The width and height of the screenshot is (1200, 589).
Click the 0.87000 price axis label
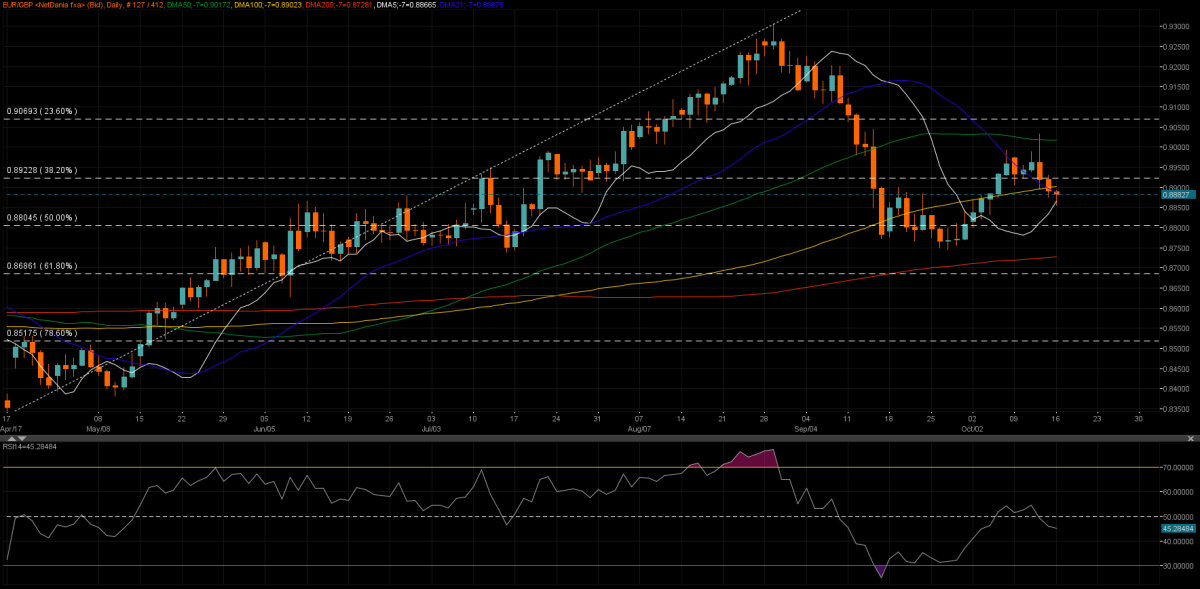coord(1174,268)
